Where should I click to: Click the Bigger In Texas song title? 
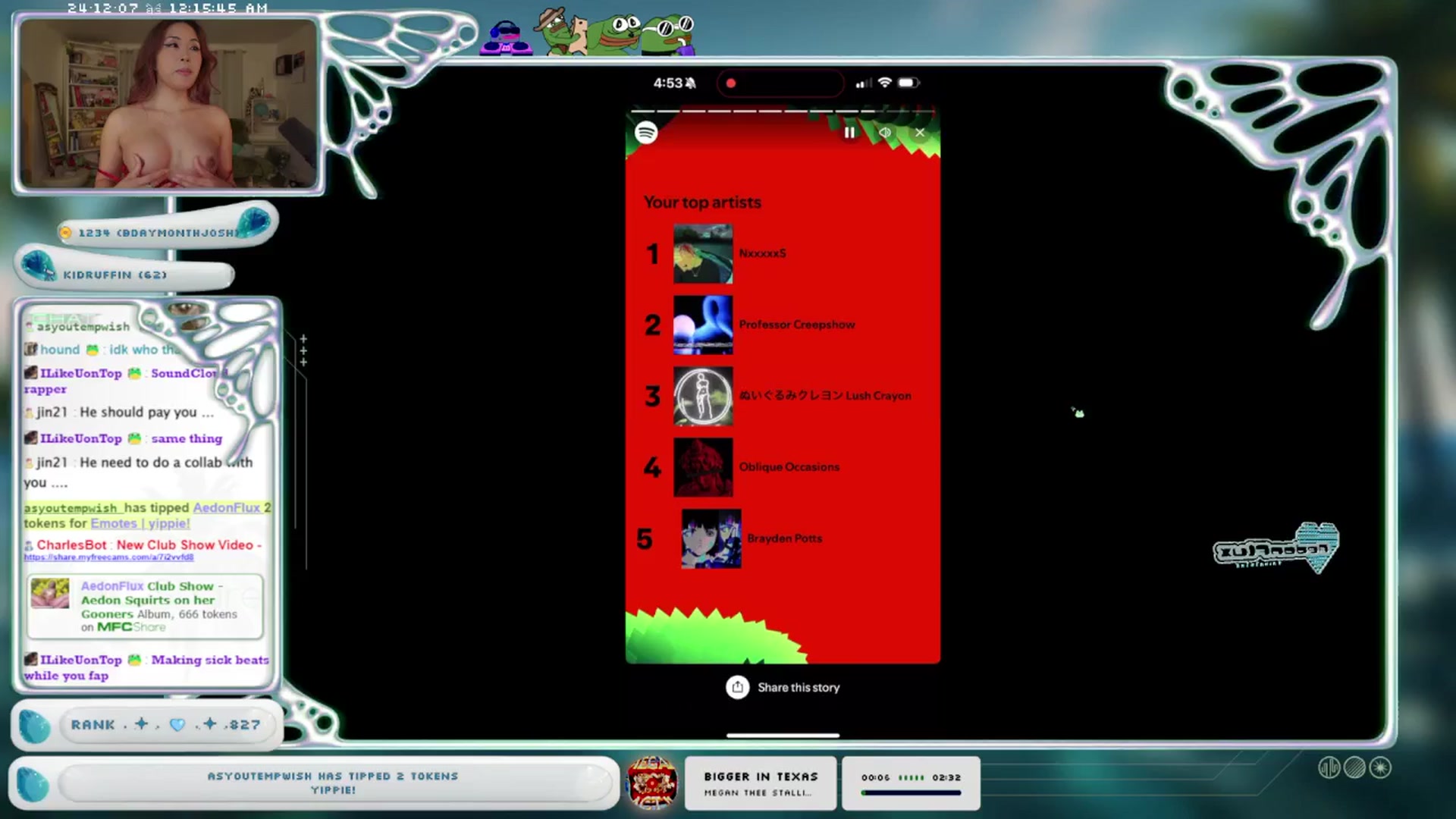[x=761, y=777]
